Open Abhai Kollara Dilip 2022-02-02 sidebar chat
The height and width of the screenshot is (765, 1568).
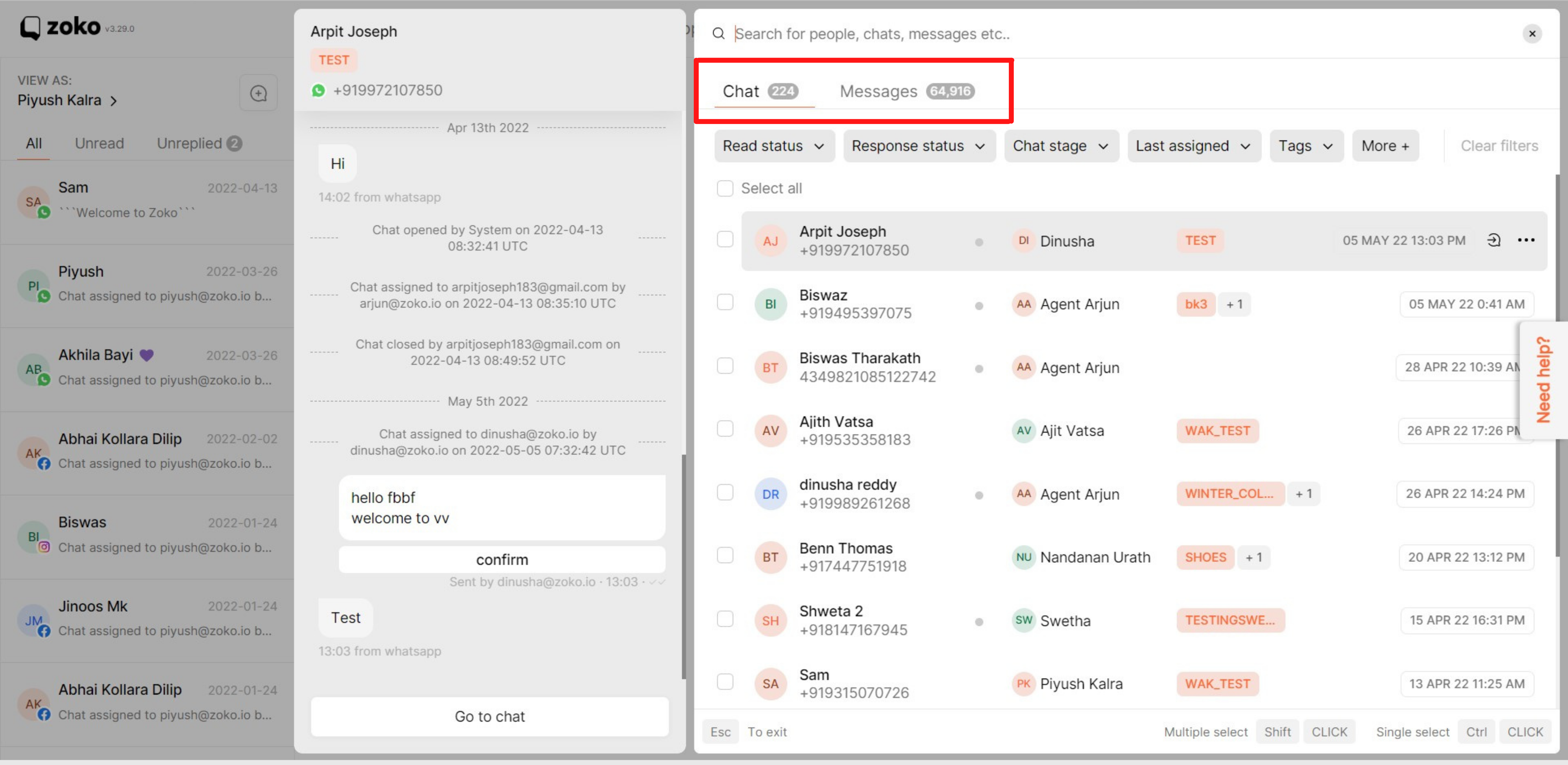tap(147, 453)
